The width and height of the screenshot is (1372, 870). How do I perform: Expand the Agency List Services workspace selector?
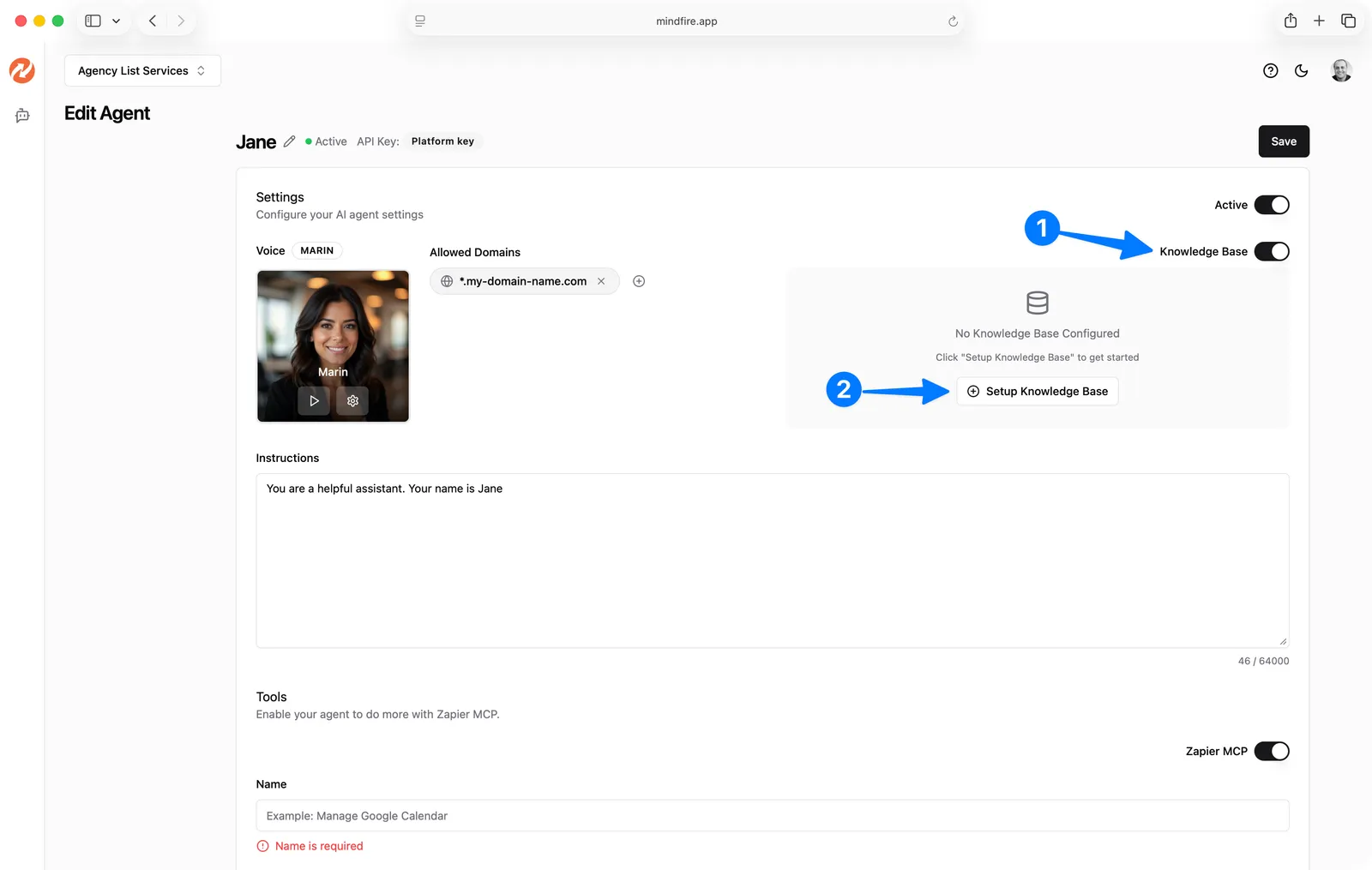[x=142, y=71]
